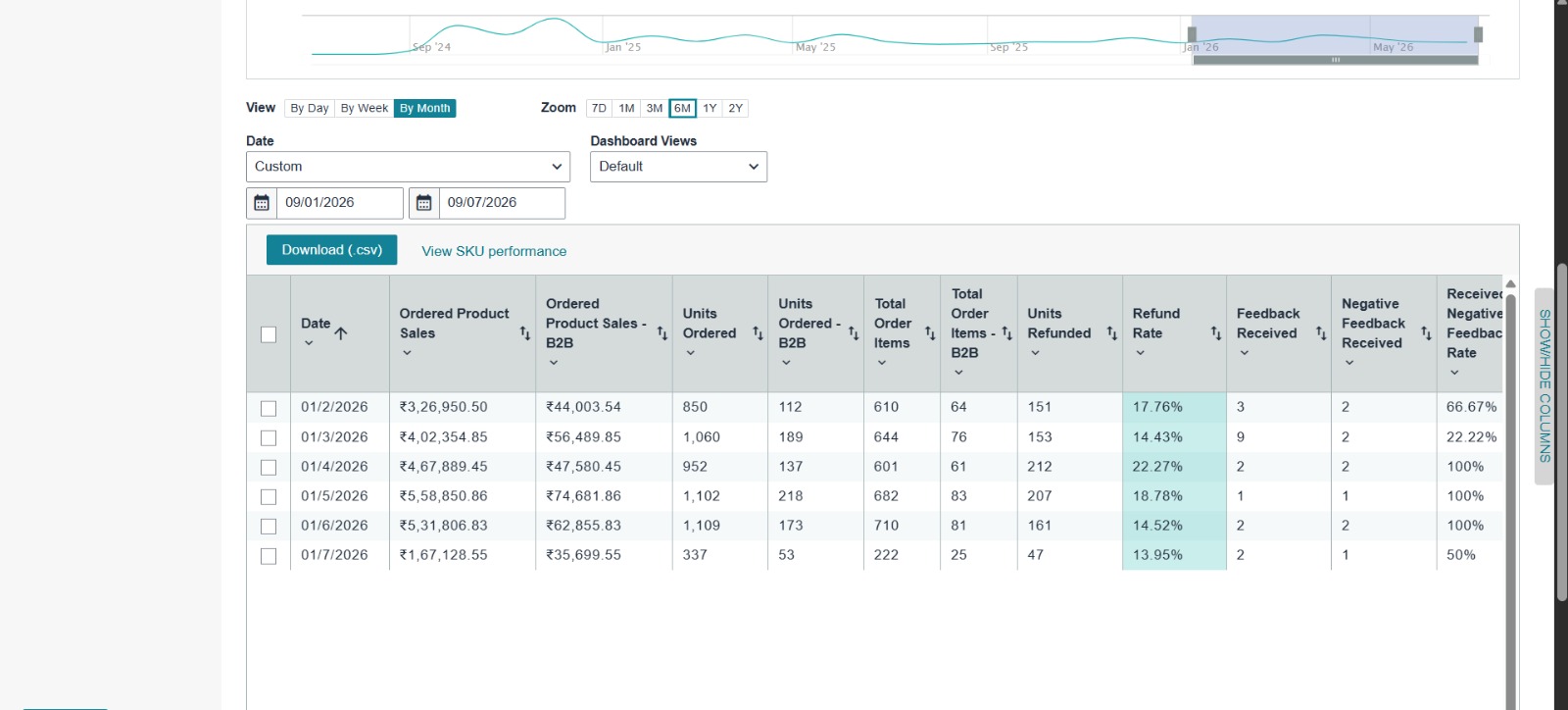
Task: Toggle the select-all rows checkbox
Action: pyautogui.click(x=269, y=334)
